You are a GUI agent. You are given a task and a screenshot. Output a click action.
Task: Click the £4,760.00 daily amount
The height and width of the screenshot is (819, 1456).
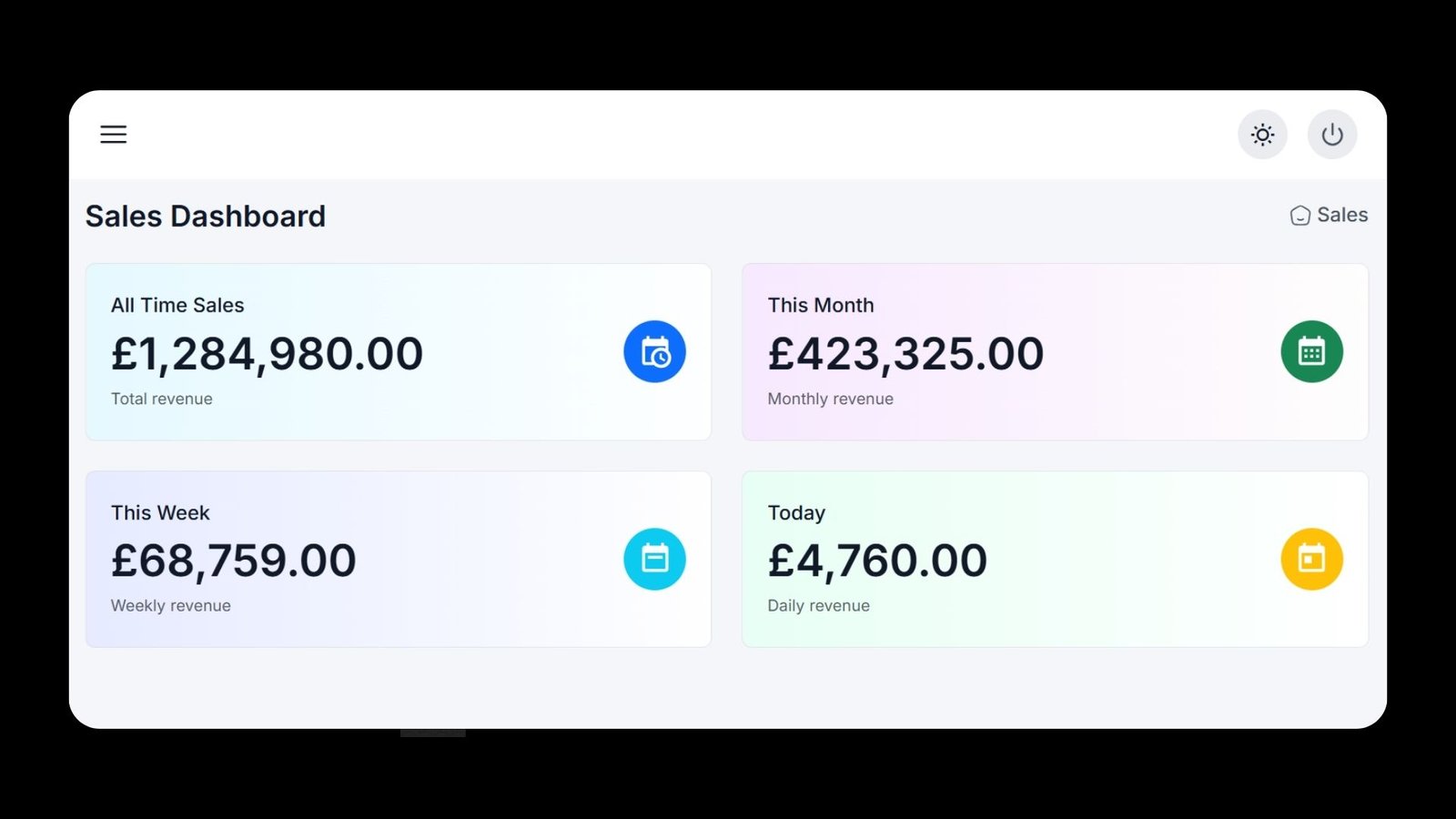tap(877, 561)
